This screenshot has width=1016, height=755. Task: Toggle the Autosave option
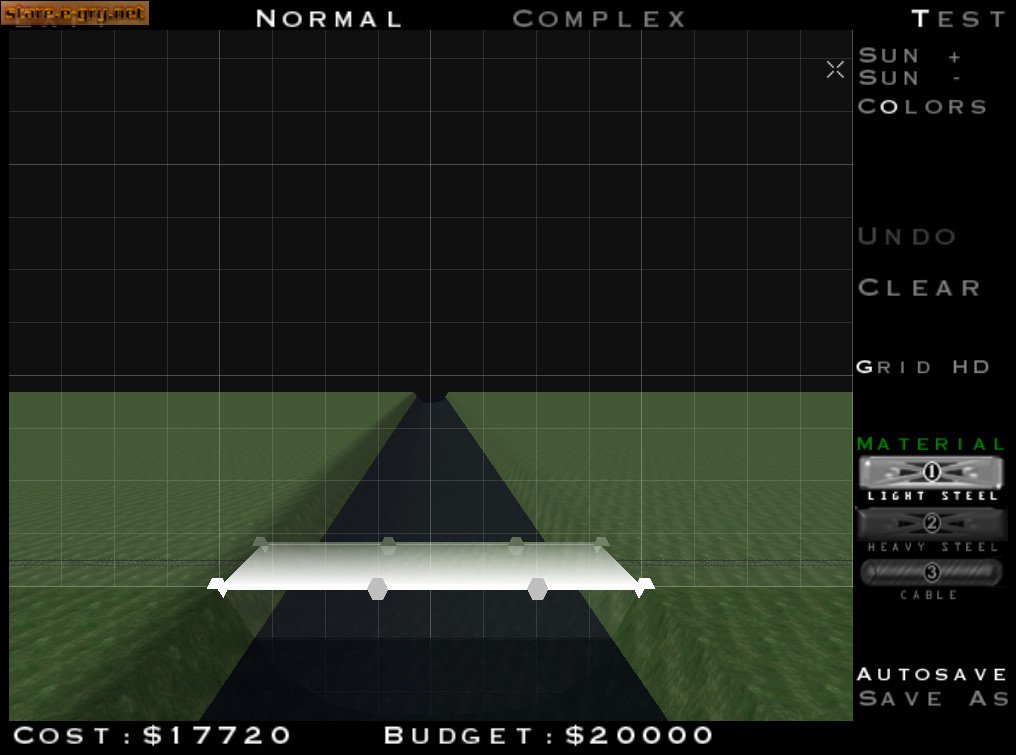(932, 674)
